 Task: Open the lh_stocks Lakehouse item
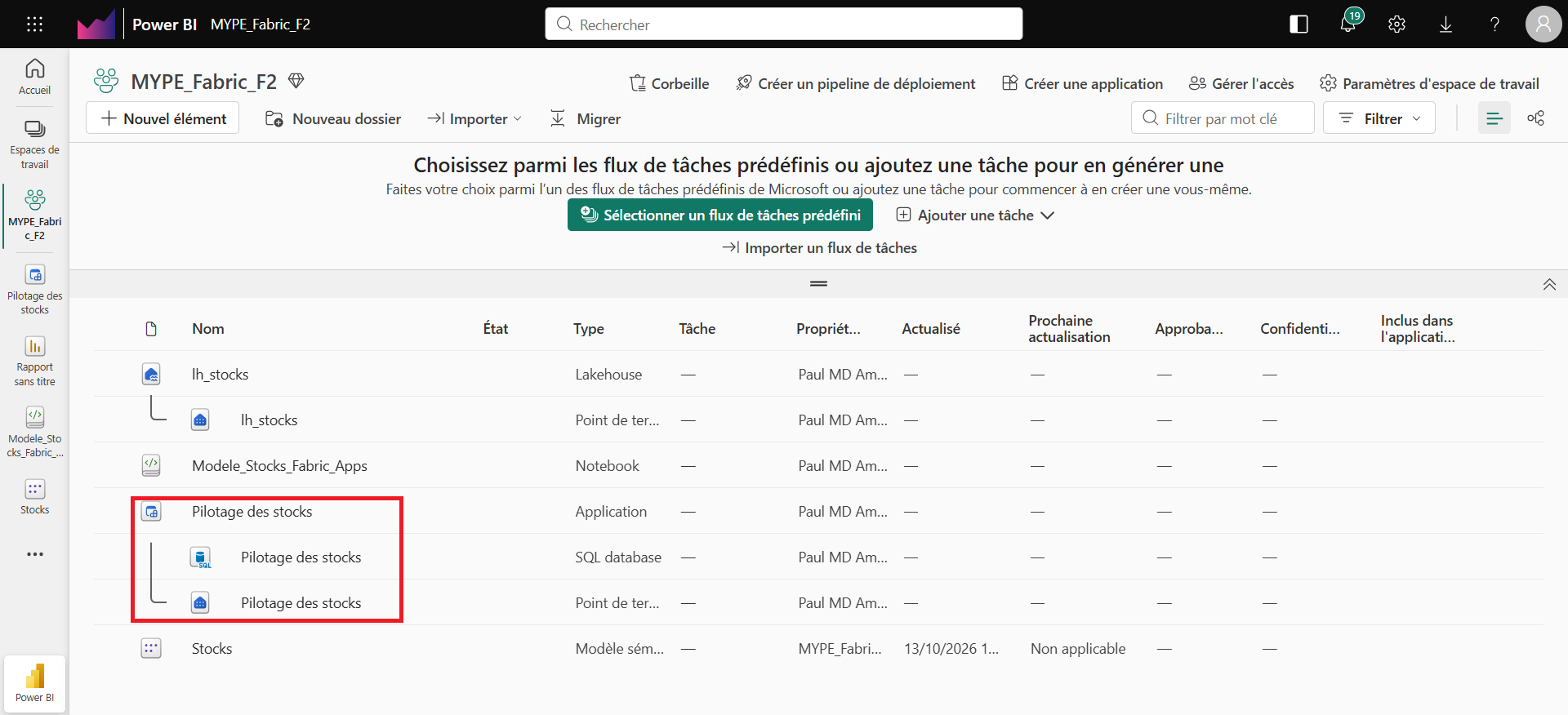pos(220,375)
